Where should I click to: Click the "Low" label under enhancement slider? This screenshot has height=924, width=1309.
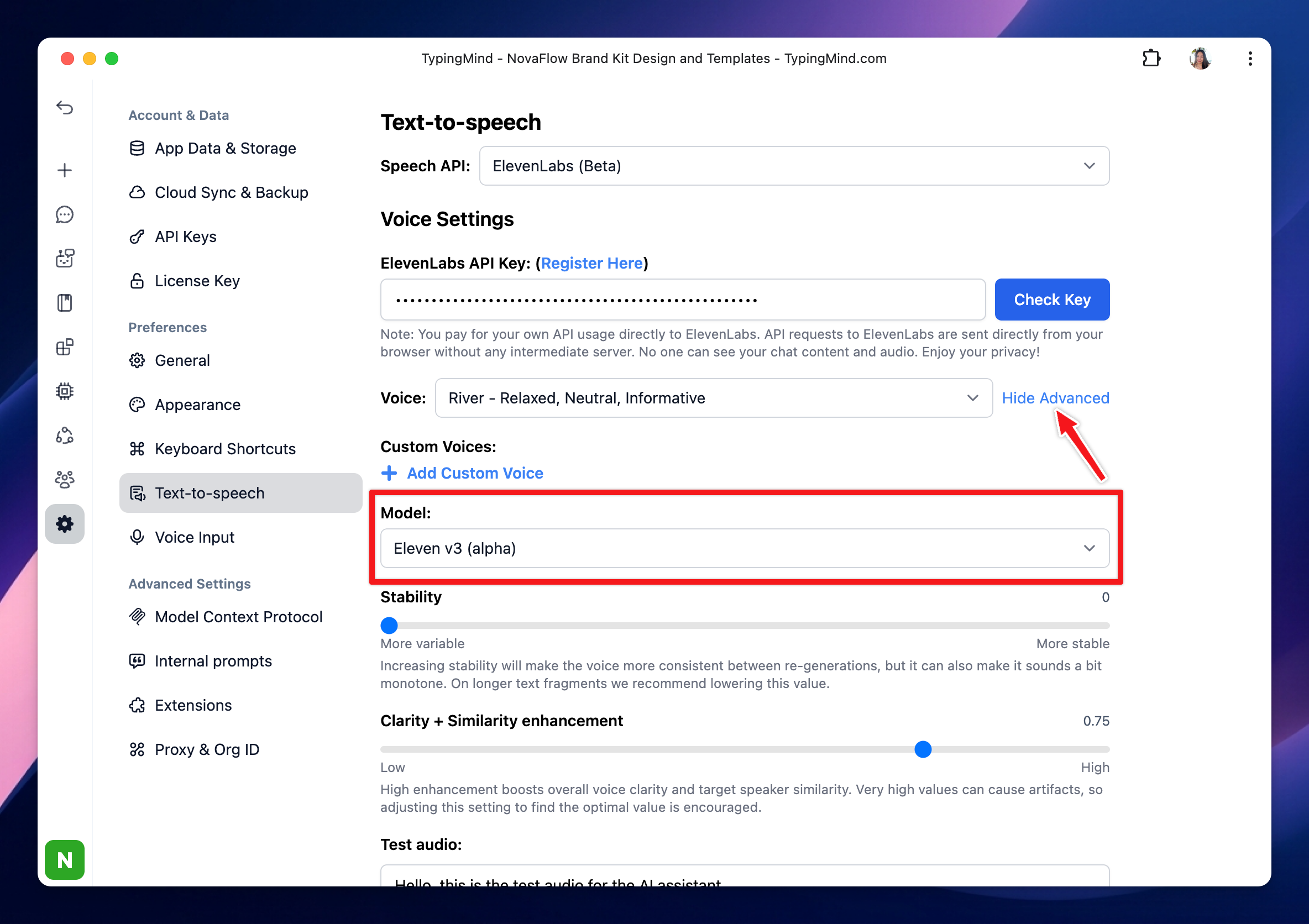pyautogui.click(x=393, y=768)
